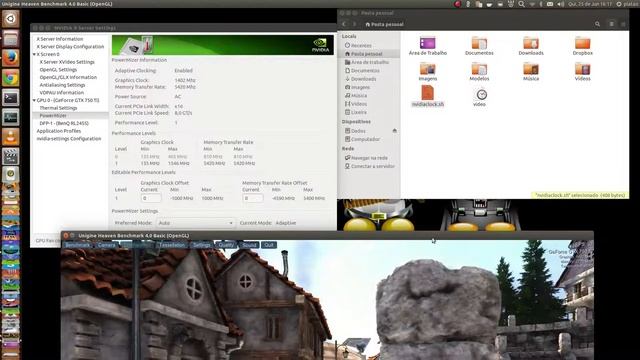Click the Tessellation button in Heaven
The width and height of the screenshot is (640, 360).
tap(171, 245)
